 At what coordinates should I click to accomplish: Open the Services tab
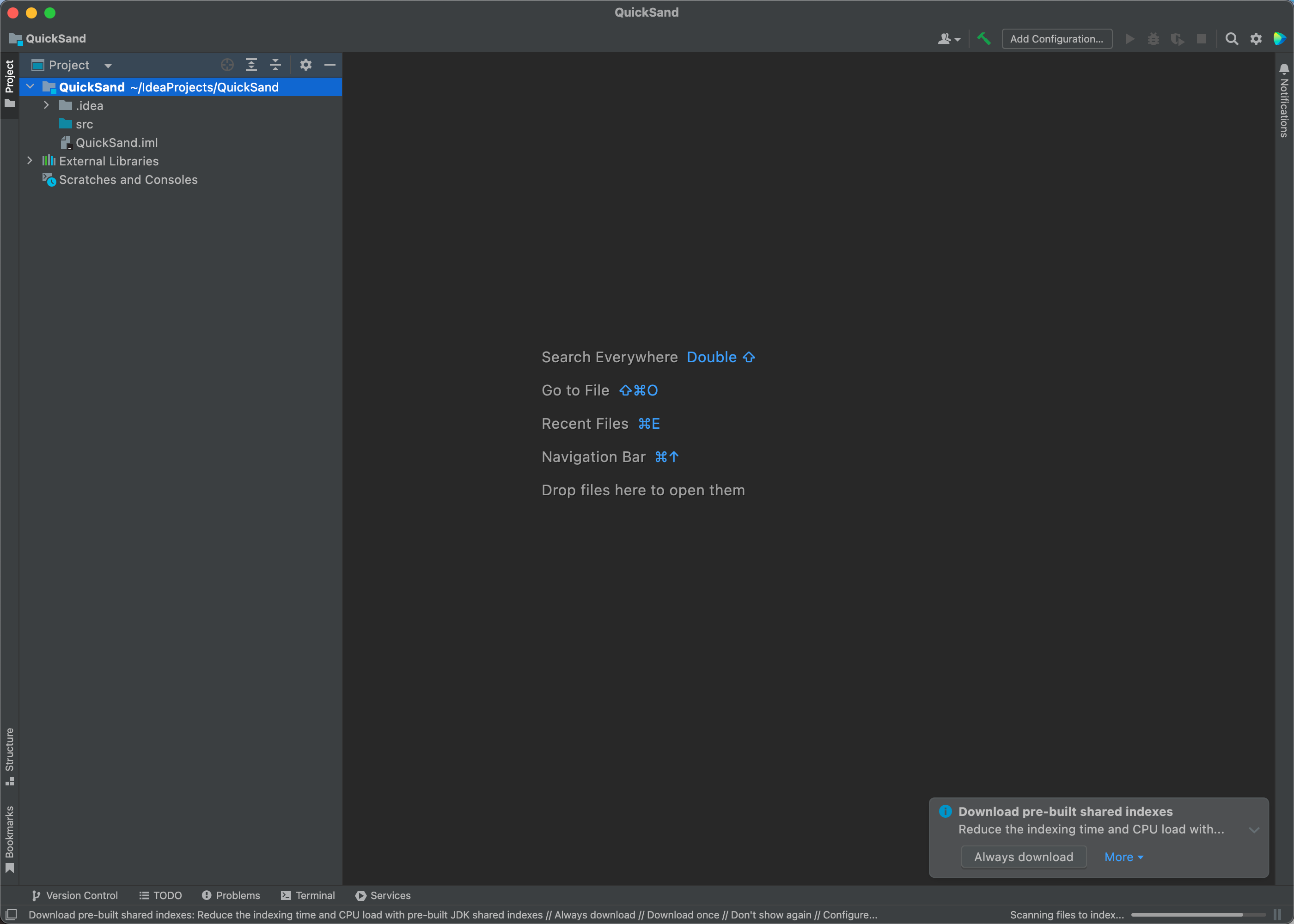383,895
